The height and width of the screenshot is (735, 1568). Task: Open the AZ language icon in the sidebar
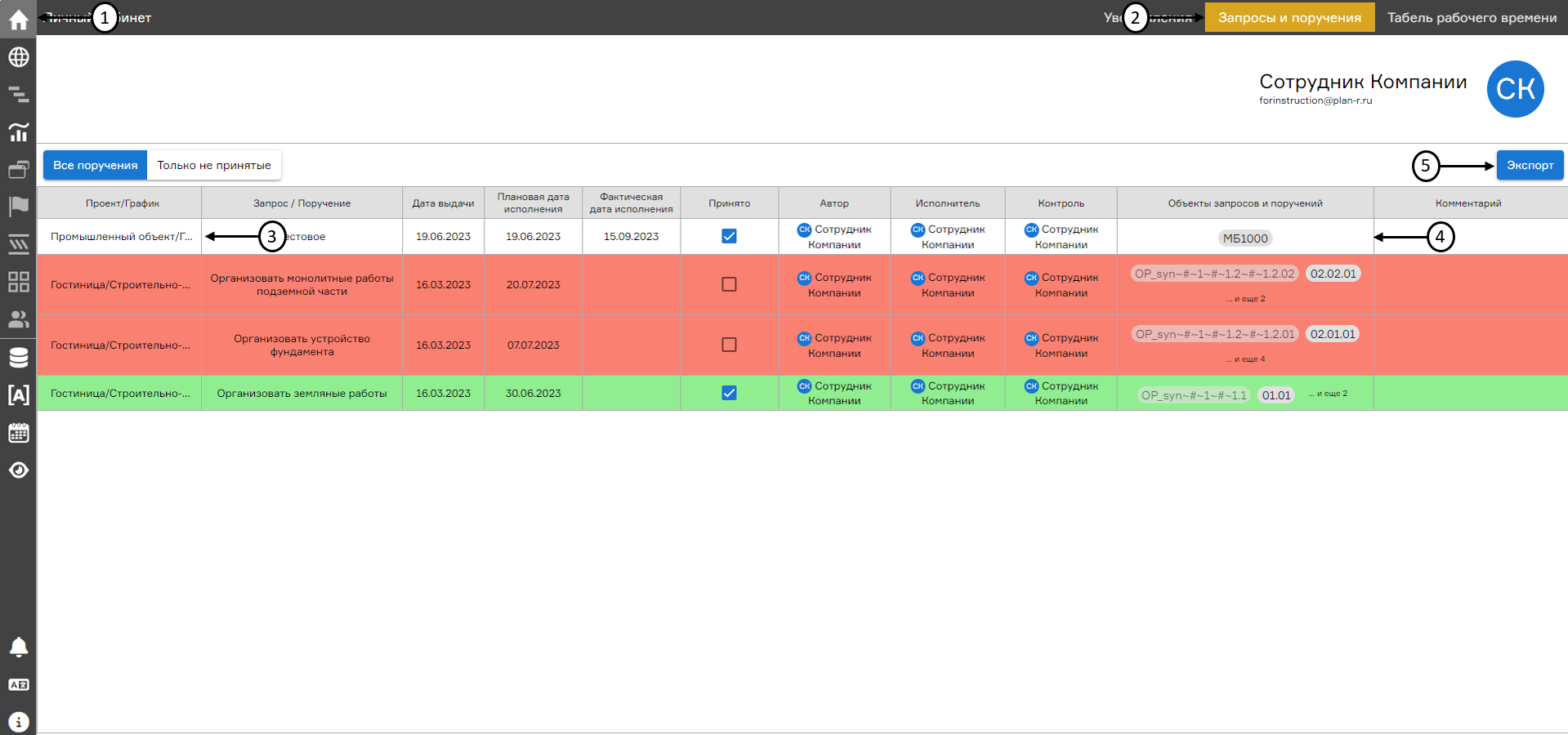point(18,684)
